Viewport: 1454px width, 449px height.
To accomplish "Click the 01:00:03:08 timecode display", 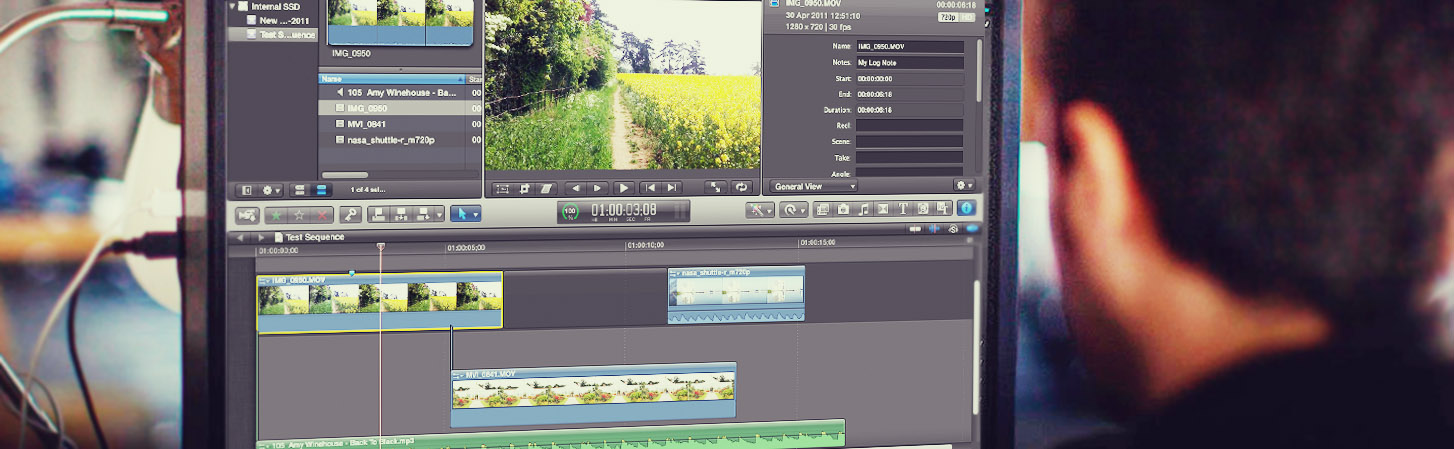I will [624, 210].
